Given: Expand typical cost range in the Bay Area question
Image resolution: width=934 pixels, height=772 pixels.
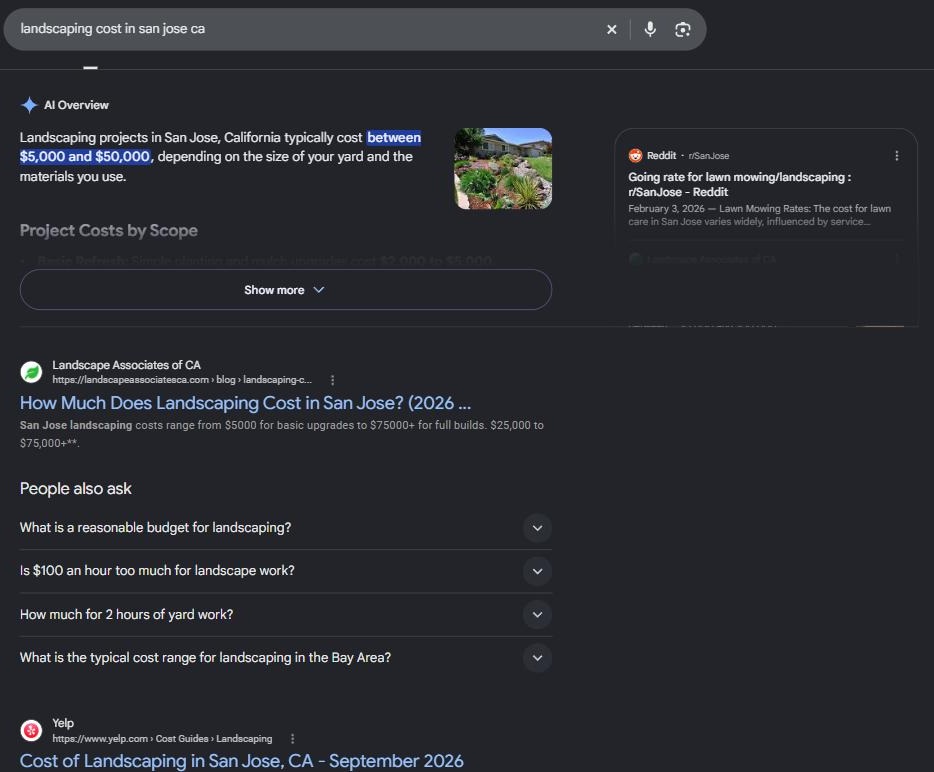Looking at the screenshot, I should 285,658.
